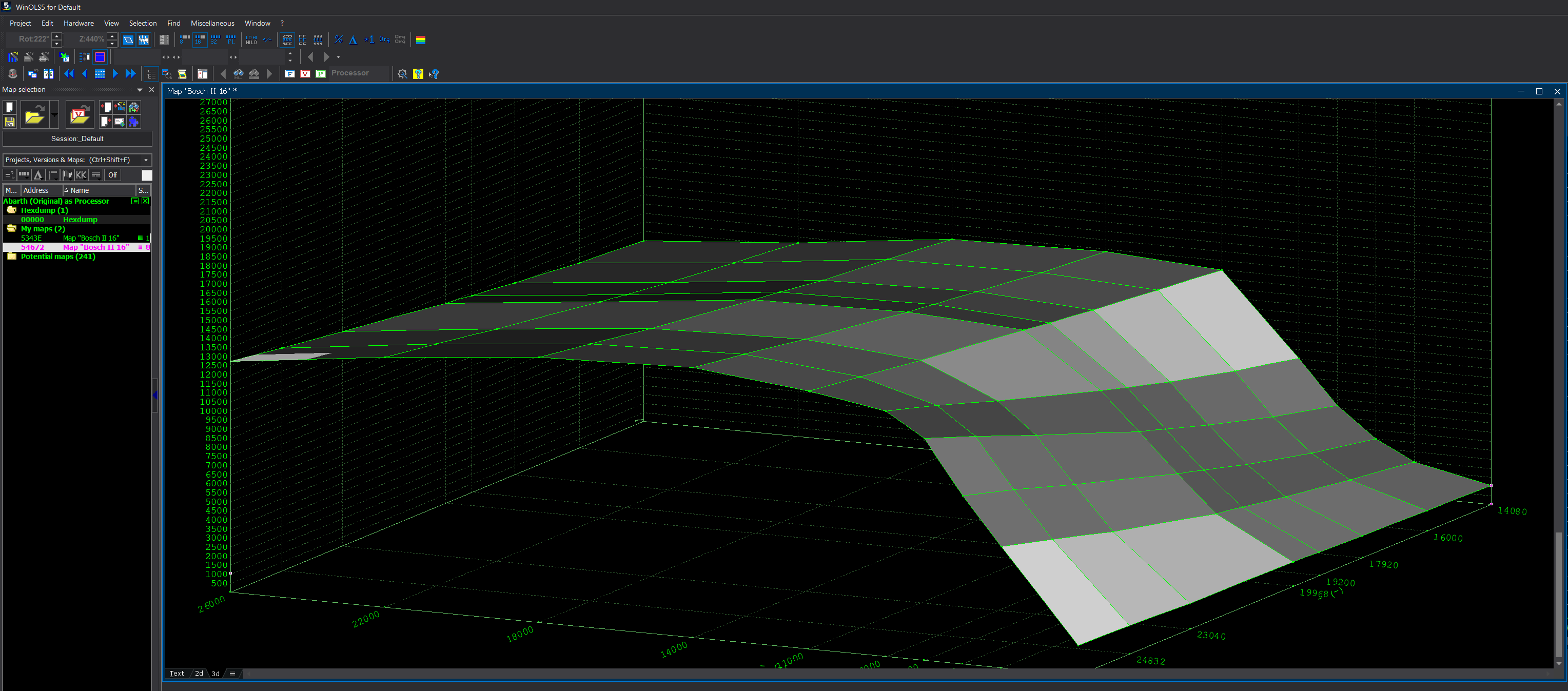The height and width of the screenshot is (691, 1568).
Task: Toggle hexadecimal FF number display
Action: pyautogui.click(x=303, y=40)
